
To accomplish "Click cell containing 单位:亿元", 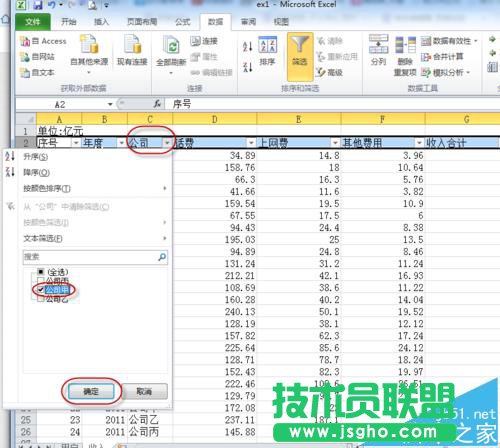I will (x=60, y=131).
